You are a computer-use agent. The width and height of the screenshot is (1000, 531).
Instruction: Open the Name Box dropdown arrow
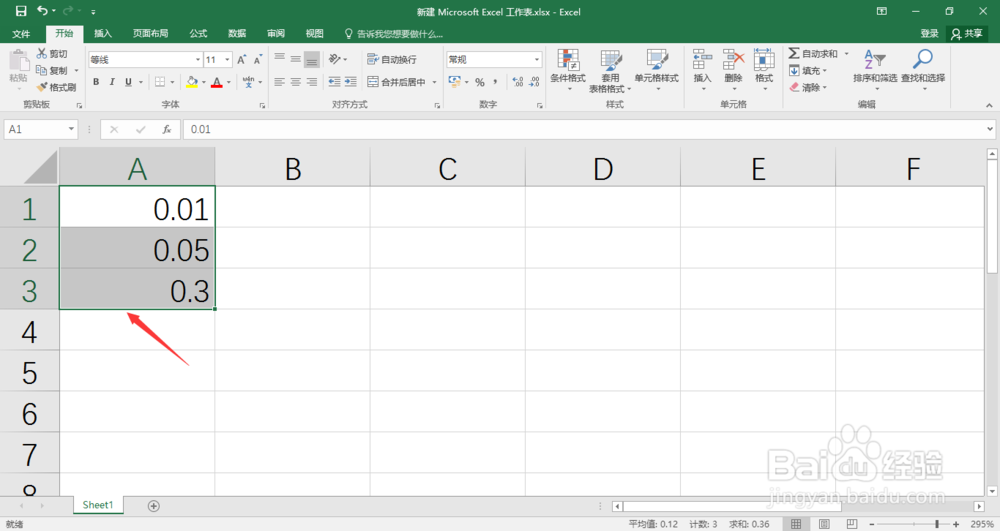[71, 129]
